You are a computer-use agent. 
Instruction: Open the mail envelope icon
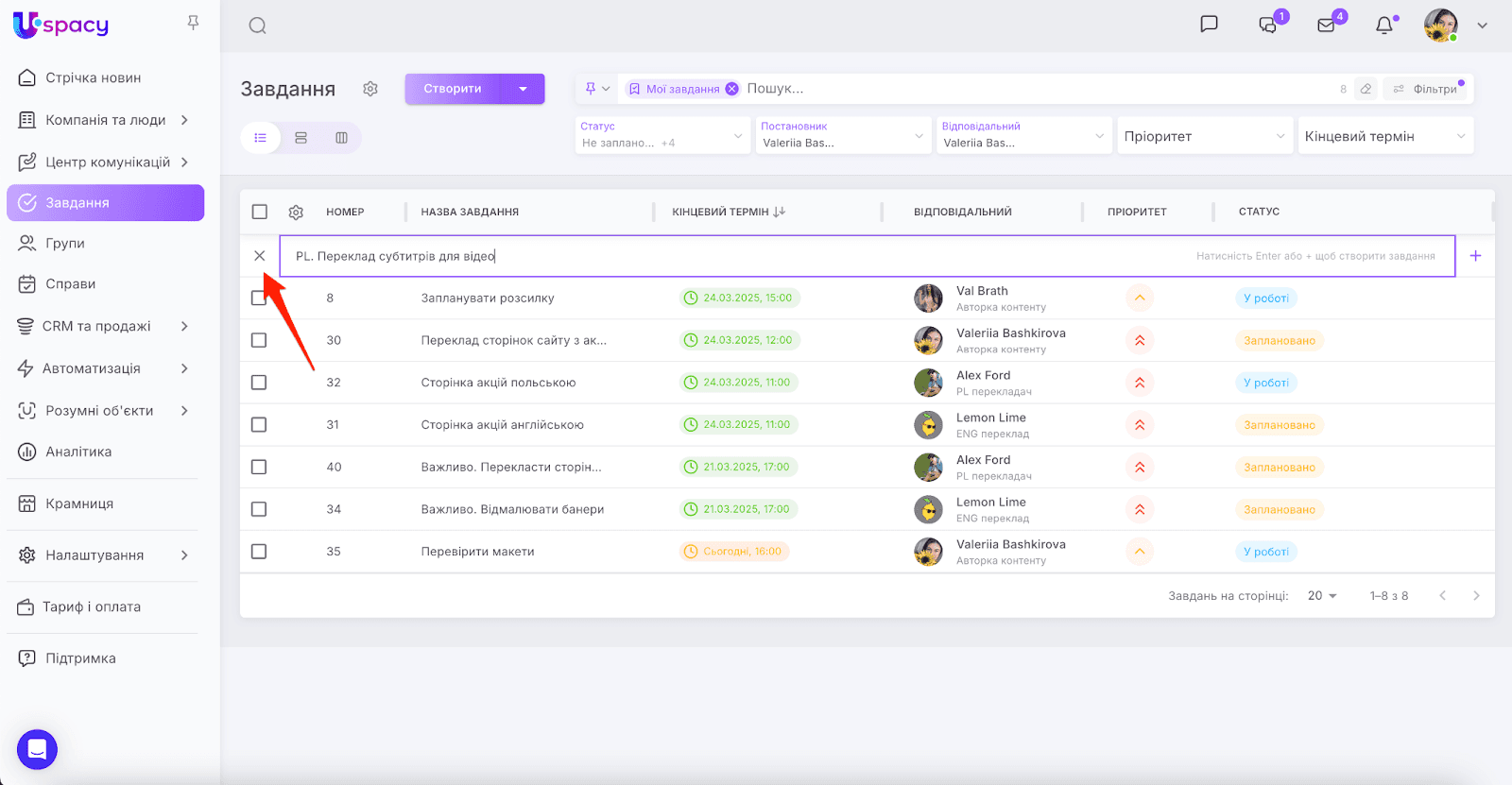click(1327, 26)
